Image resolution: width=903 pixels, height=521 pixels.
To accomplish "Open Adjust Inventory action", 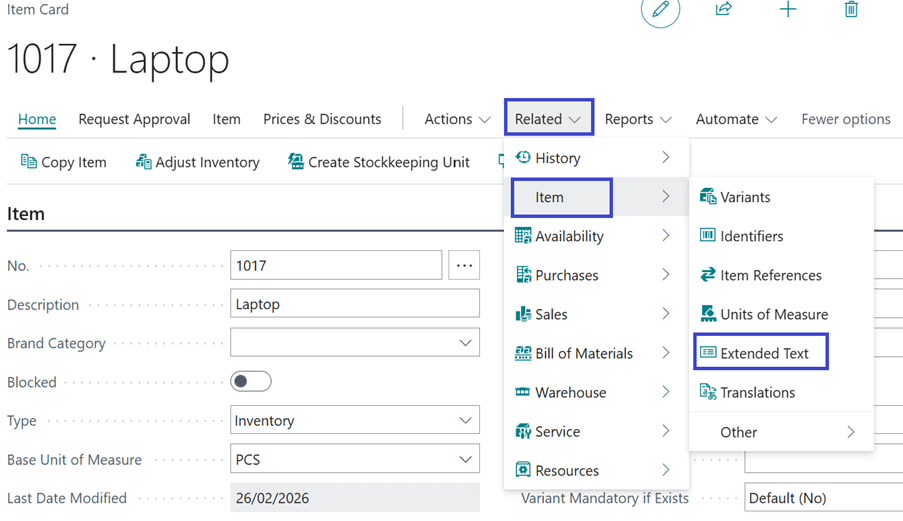I will [x=197, y=162].
